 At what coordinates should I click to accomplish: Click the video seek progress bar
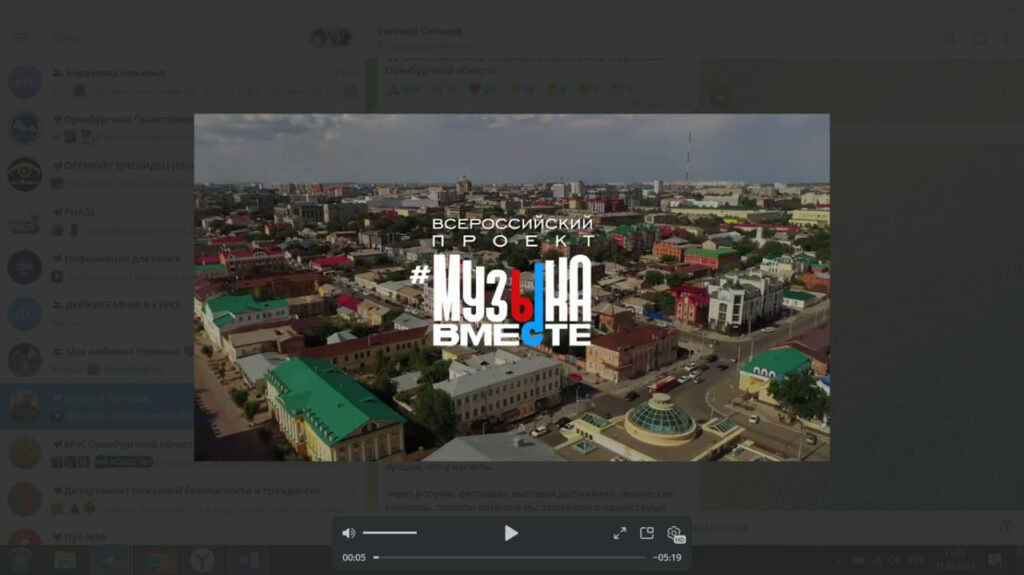pos(509,557)
